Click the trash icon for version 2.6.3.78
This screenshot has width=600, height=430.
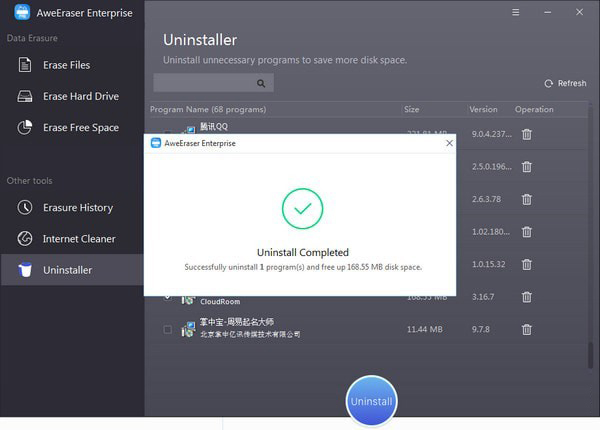pyautogui.click(x=527, y=199)
